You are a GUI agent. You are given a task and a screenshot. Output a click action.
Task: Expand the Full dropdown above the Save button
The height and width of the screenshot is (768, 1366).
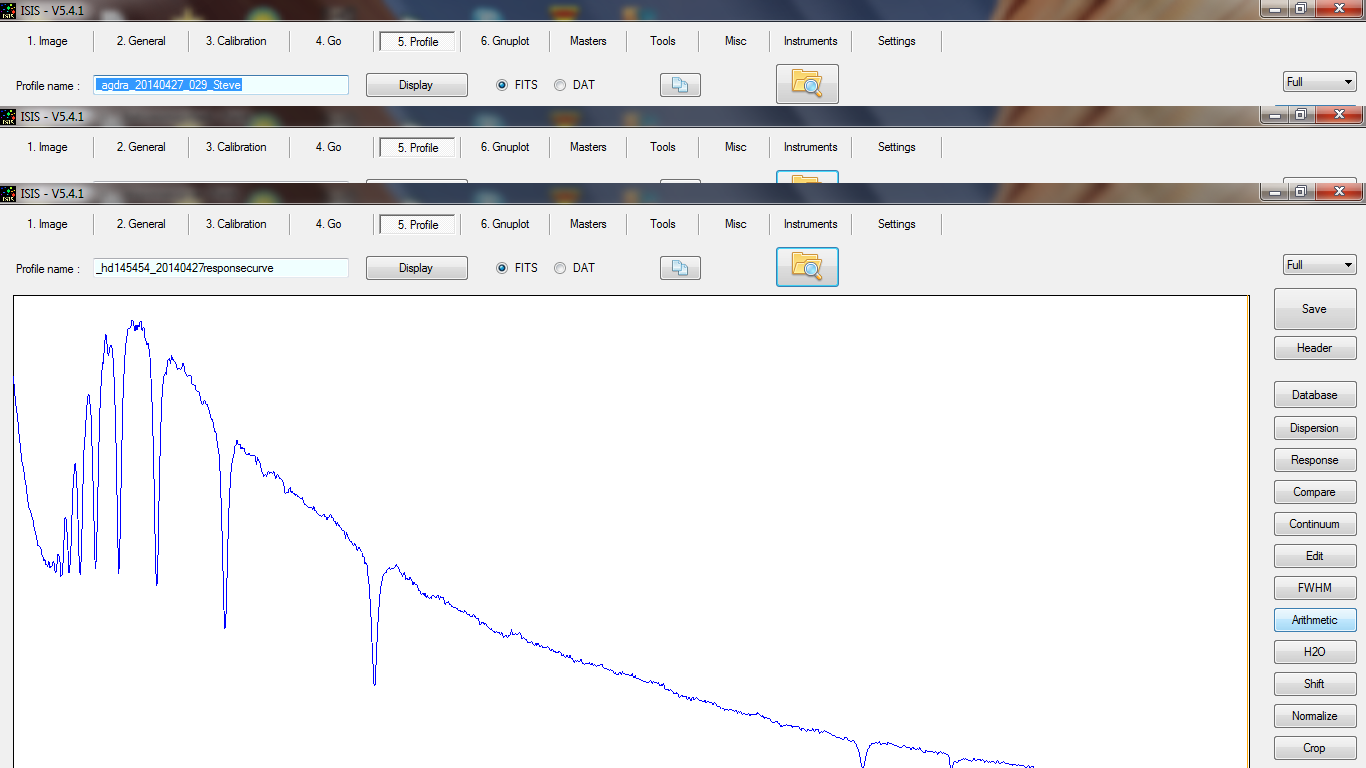click(x=1319, y=265)
